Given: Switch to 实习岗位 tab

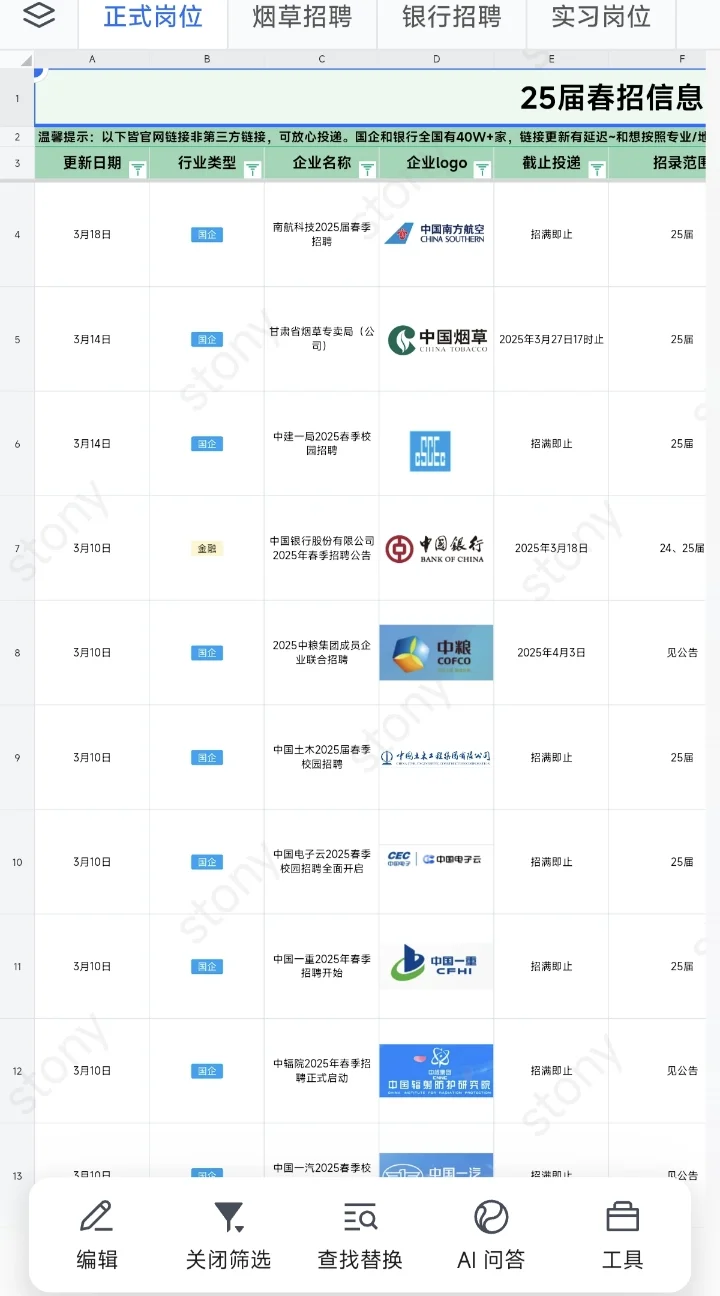Looking at the screenshot, I should (x=601, y=17).
